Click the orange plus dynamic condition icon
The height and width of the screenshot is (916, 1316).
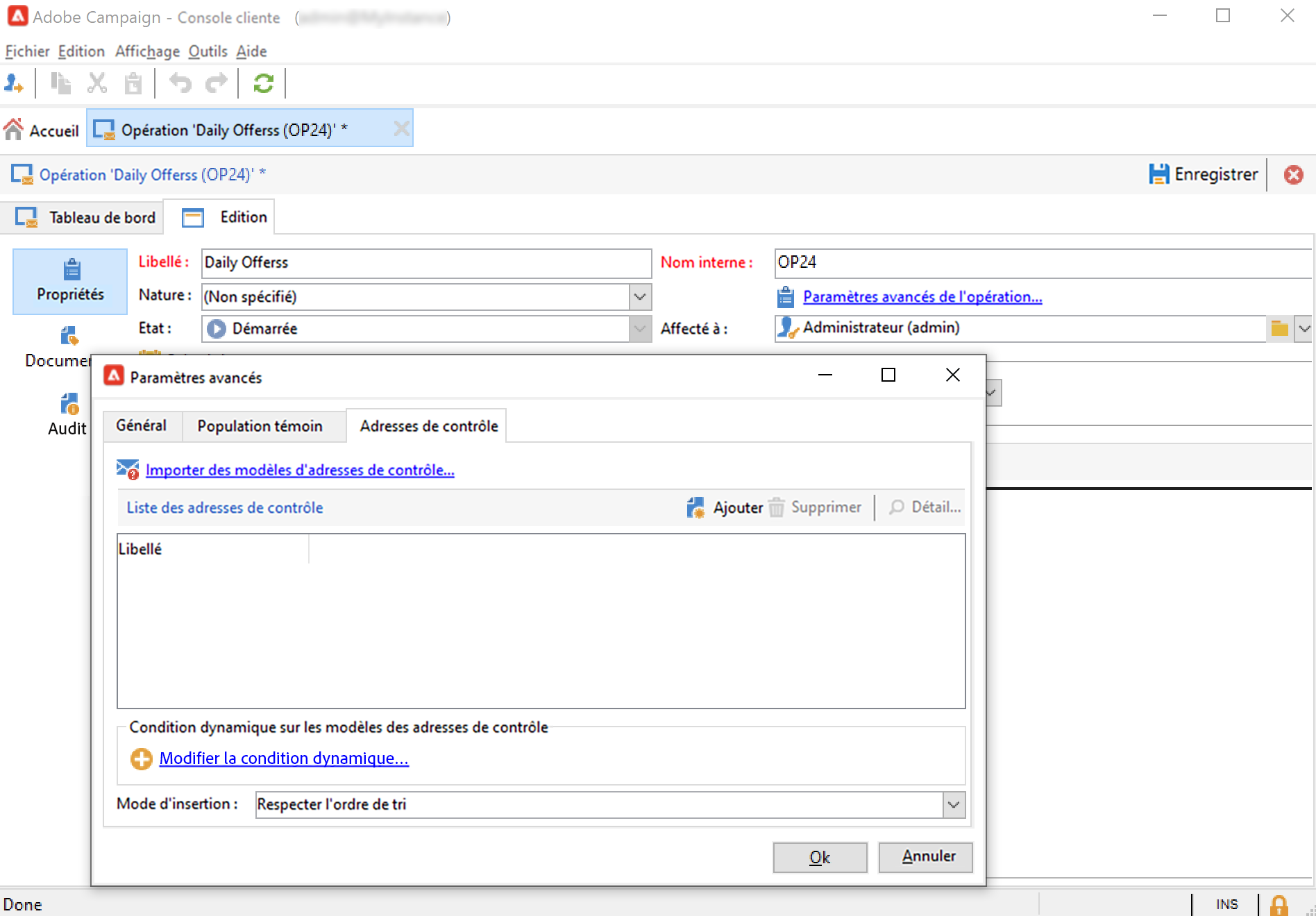pyautogui.click(x=141, y=758)
